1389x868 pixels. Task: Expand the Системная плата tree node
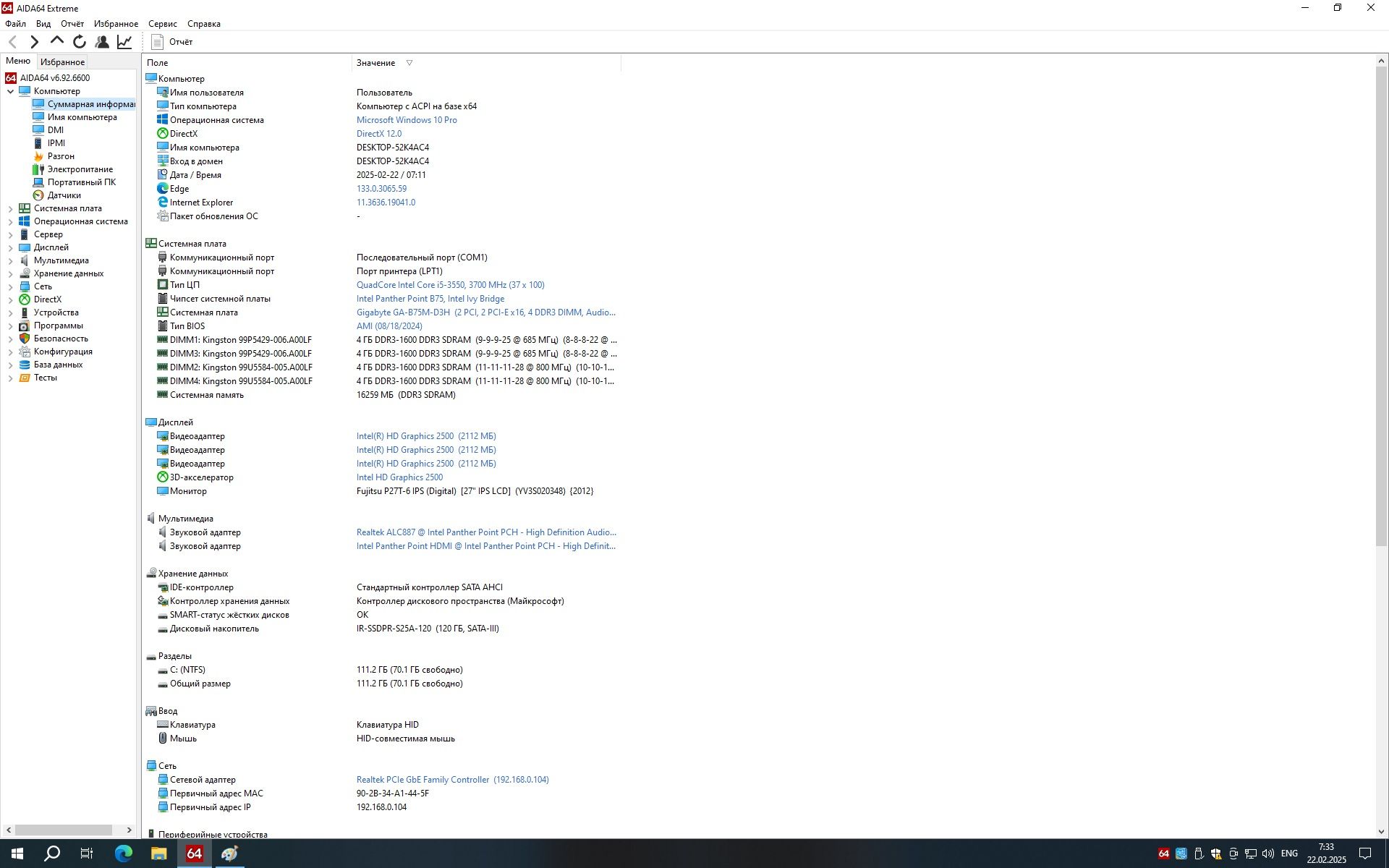tap(10, 208)
